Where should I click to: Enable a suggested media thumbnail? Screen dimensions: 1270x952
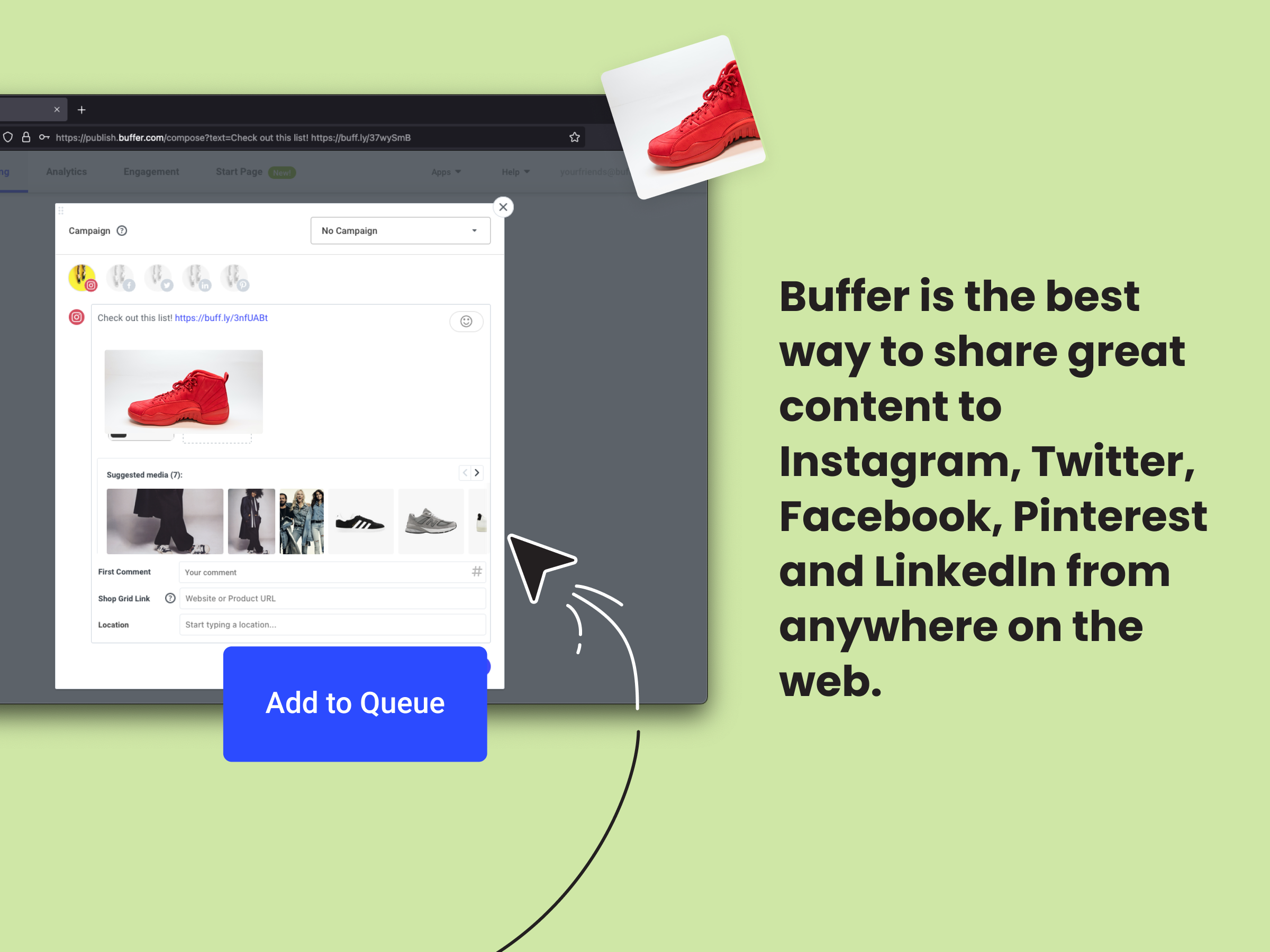coord(164,518)
